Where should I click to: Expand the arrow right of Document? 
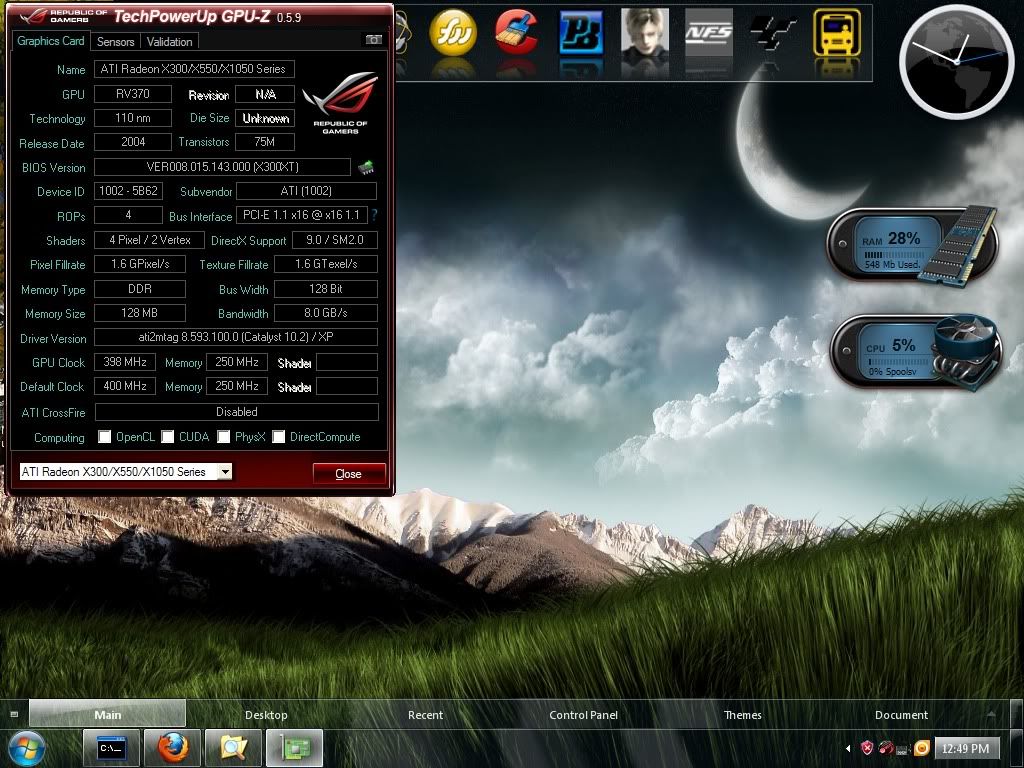tap(991, 714)
